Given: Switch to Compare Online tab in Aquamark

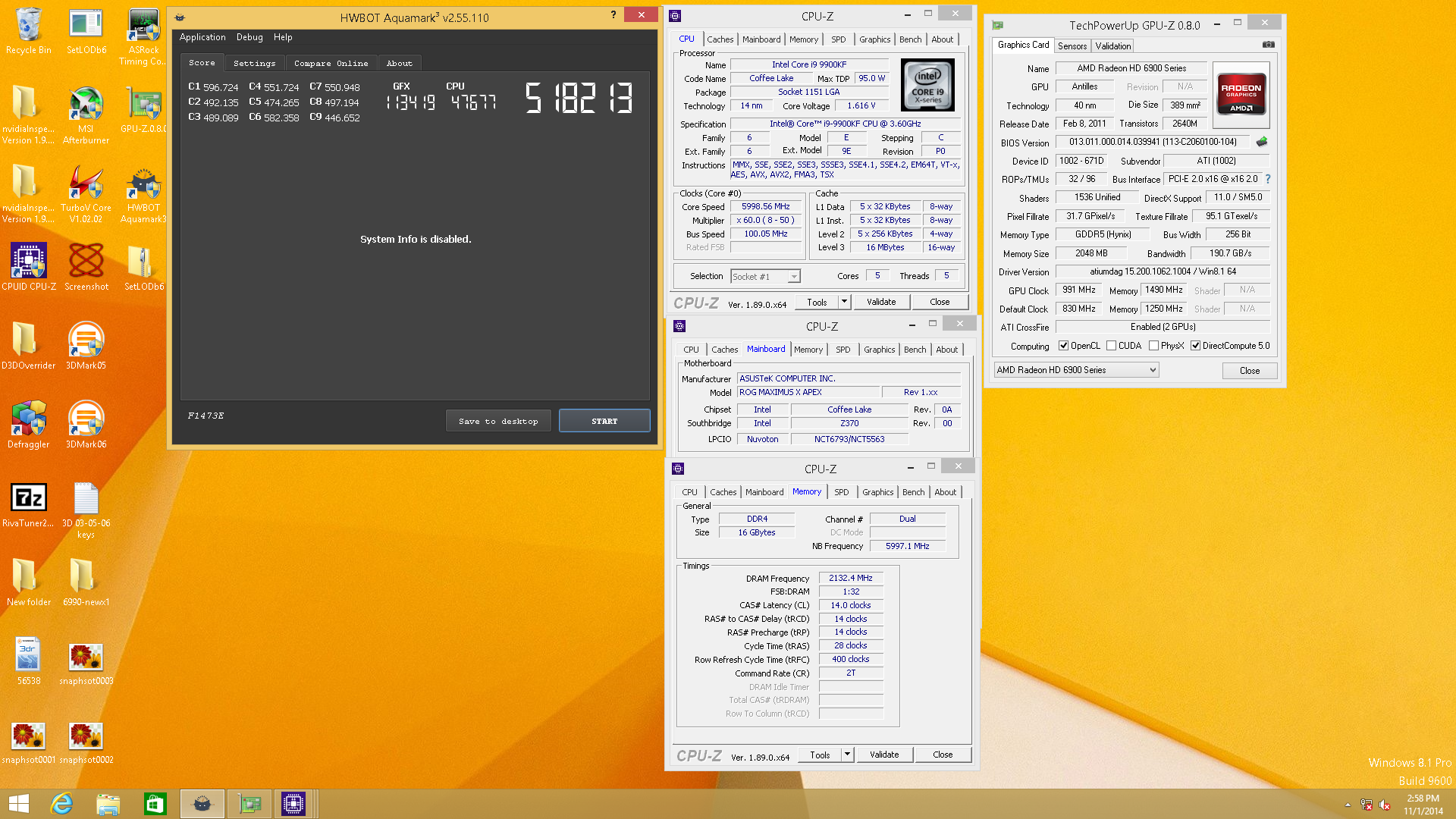Looking at the screenshot, I should 331,63.
